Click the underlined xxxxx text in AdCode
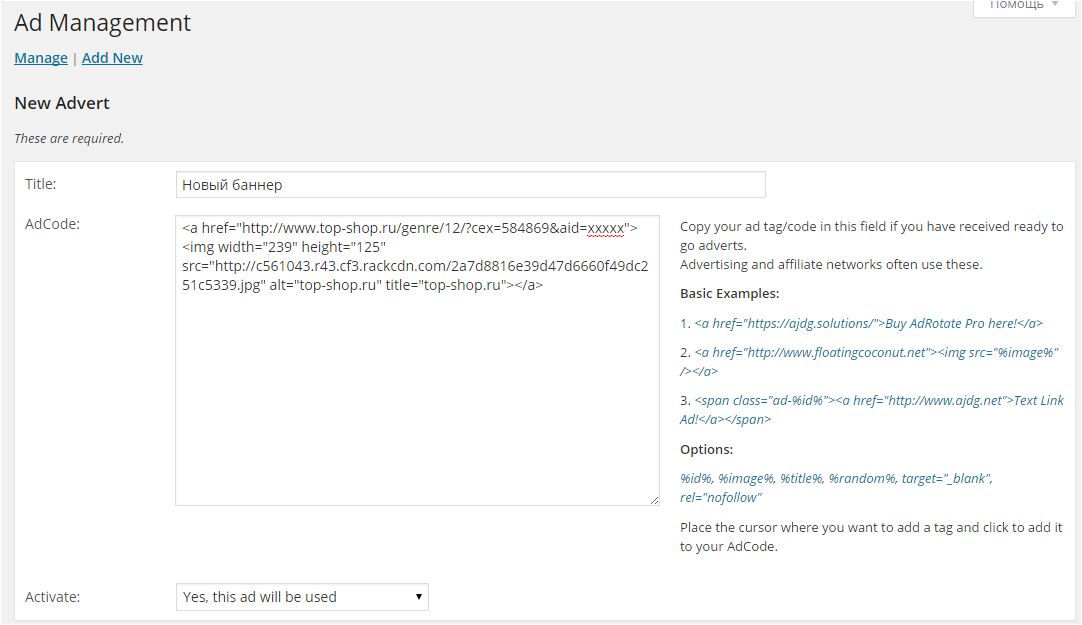 coord(605,228)
